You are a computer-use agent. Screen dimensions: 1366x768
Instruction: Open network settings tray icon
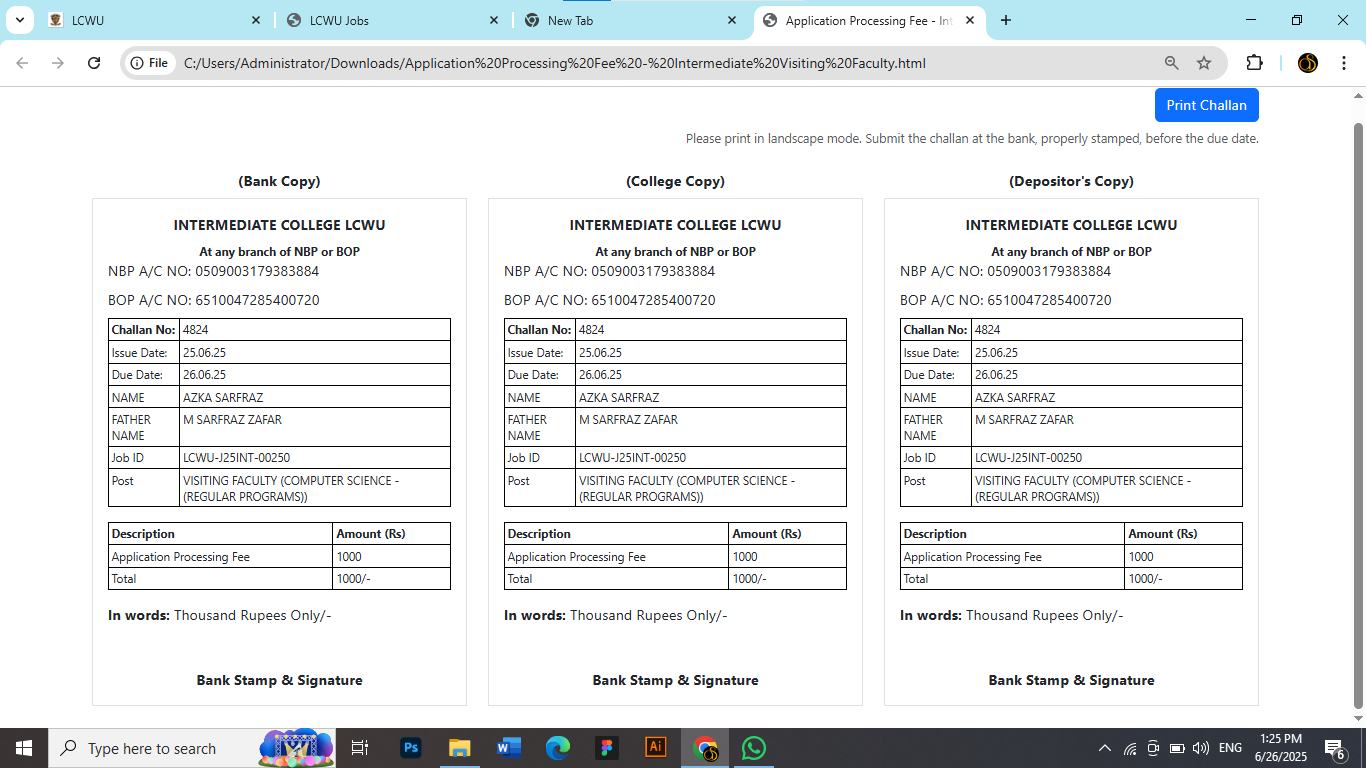1130,748
